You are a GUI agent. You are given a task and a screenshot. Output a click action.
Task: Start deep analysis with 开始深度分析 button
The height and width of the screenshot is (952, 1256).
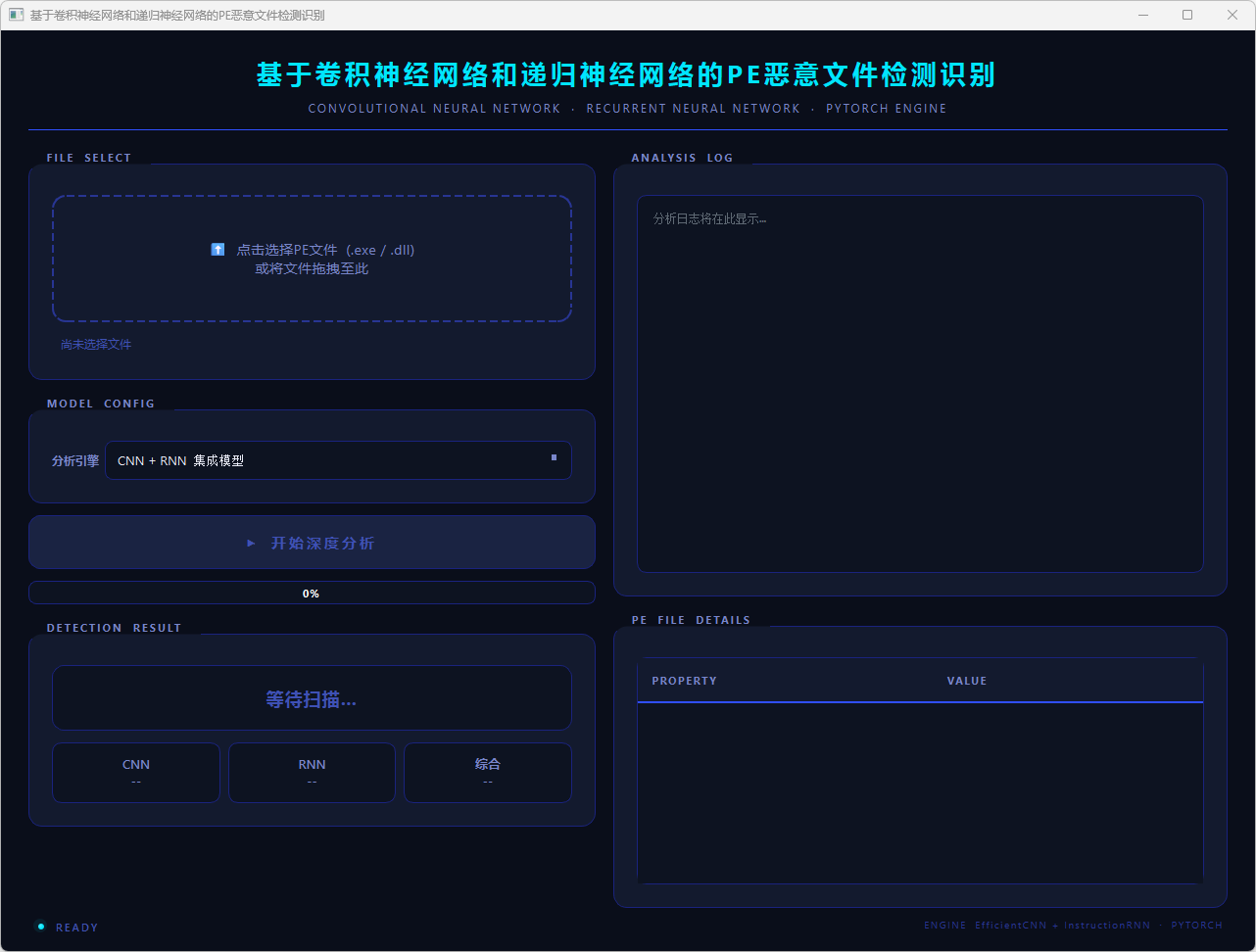(312, 543)
